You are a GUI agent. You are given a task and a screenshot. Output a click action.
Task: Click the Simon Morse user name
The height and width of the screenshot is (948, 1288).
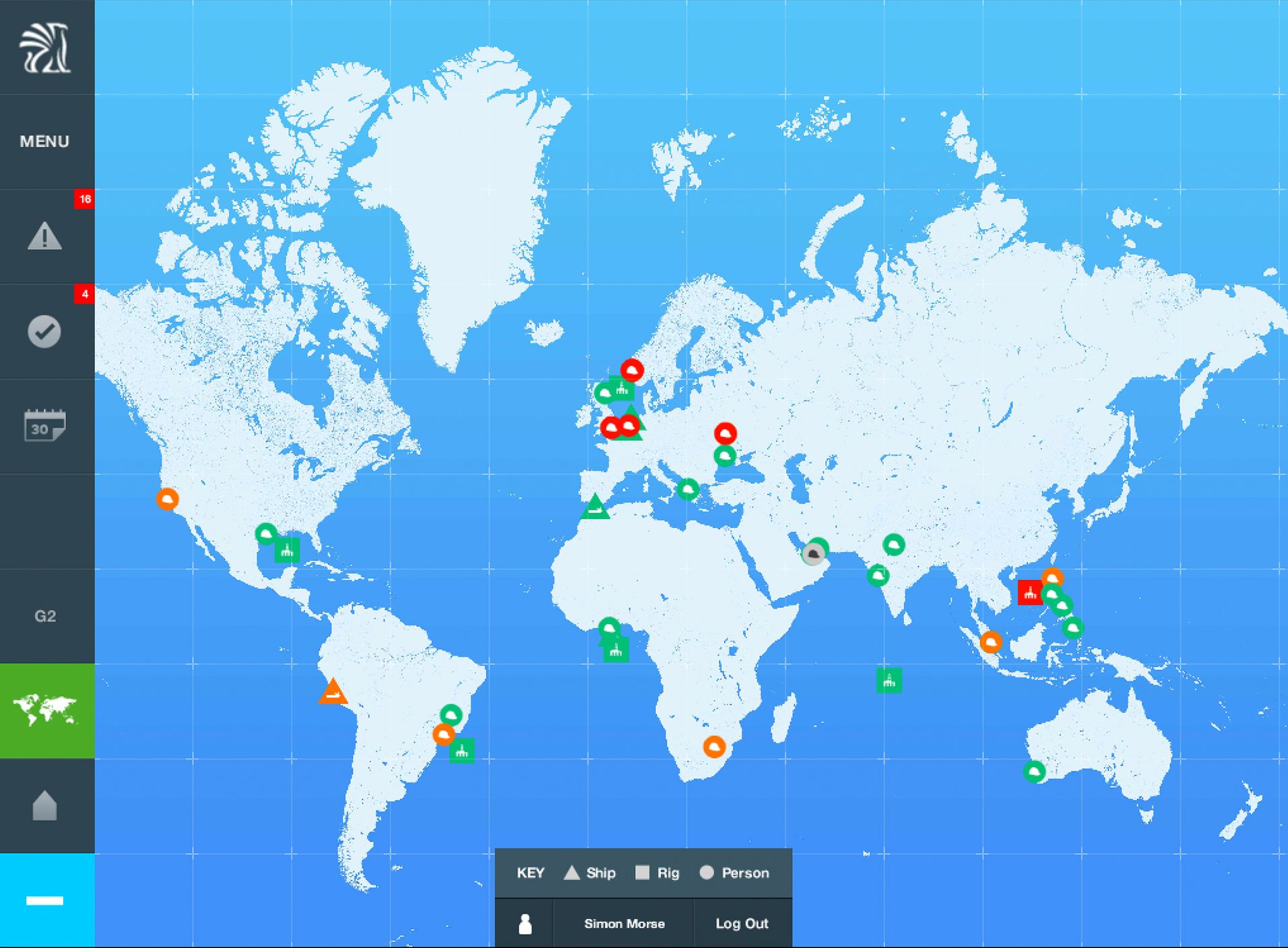(x=624, y=924)
